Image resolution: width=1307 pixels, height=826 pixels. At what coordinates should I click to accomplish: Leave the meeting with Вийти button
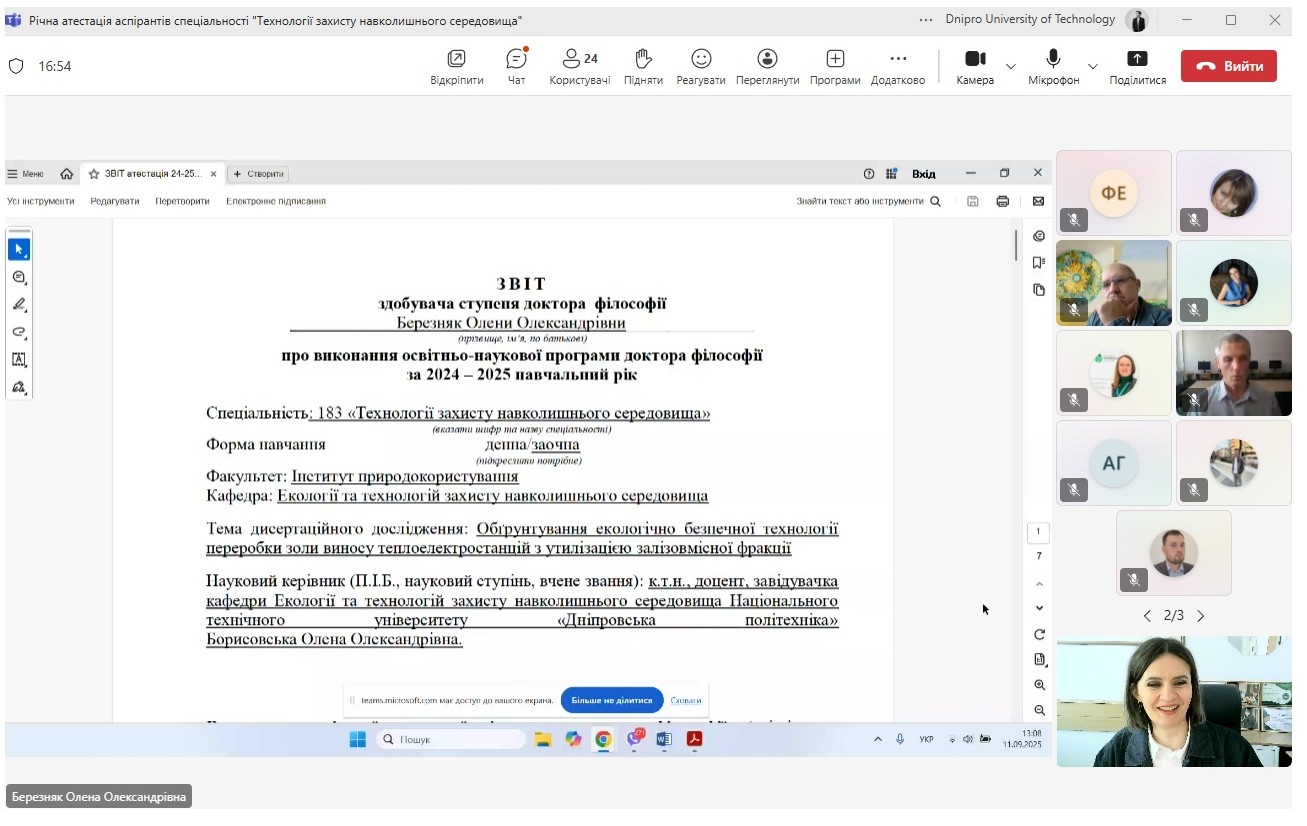click(x=1228, y=66)
